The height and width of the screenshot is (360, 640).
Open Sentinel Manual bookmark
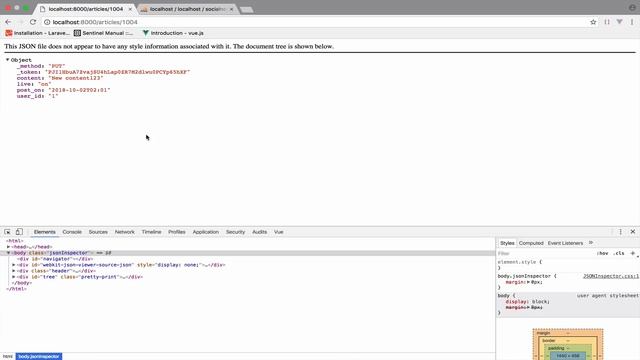103,33
